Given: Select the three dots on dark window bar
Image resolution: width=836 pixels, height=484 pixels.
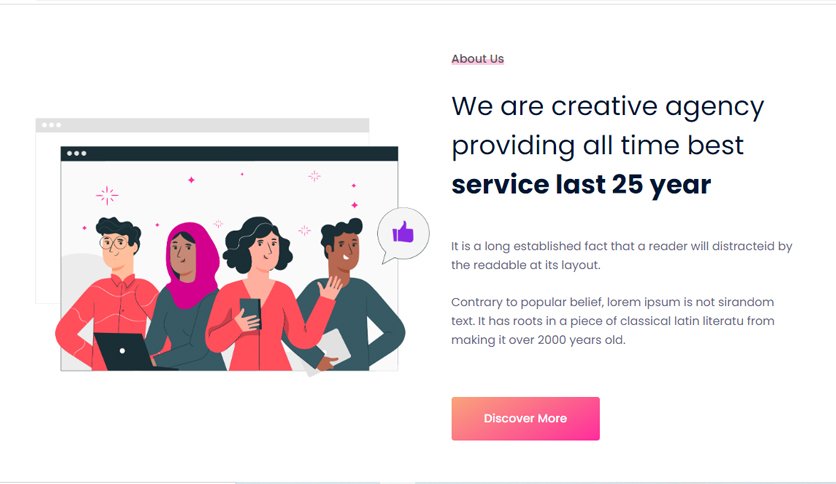Looking at the screenshot, I should [x=76, y=154].
